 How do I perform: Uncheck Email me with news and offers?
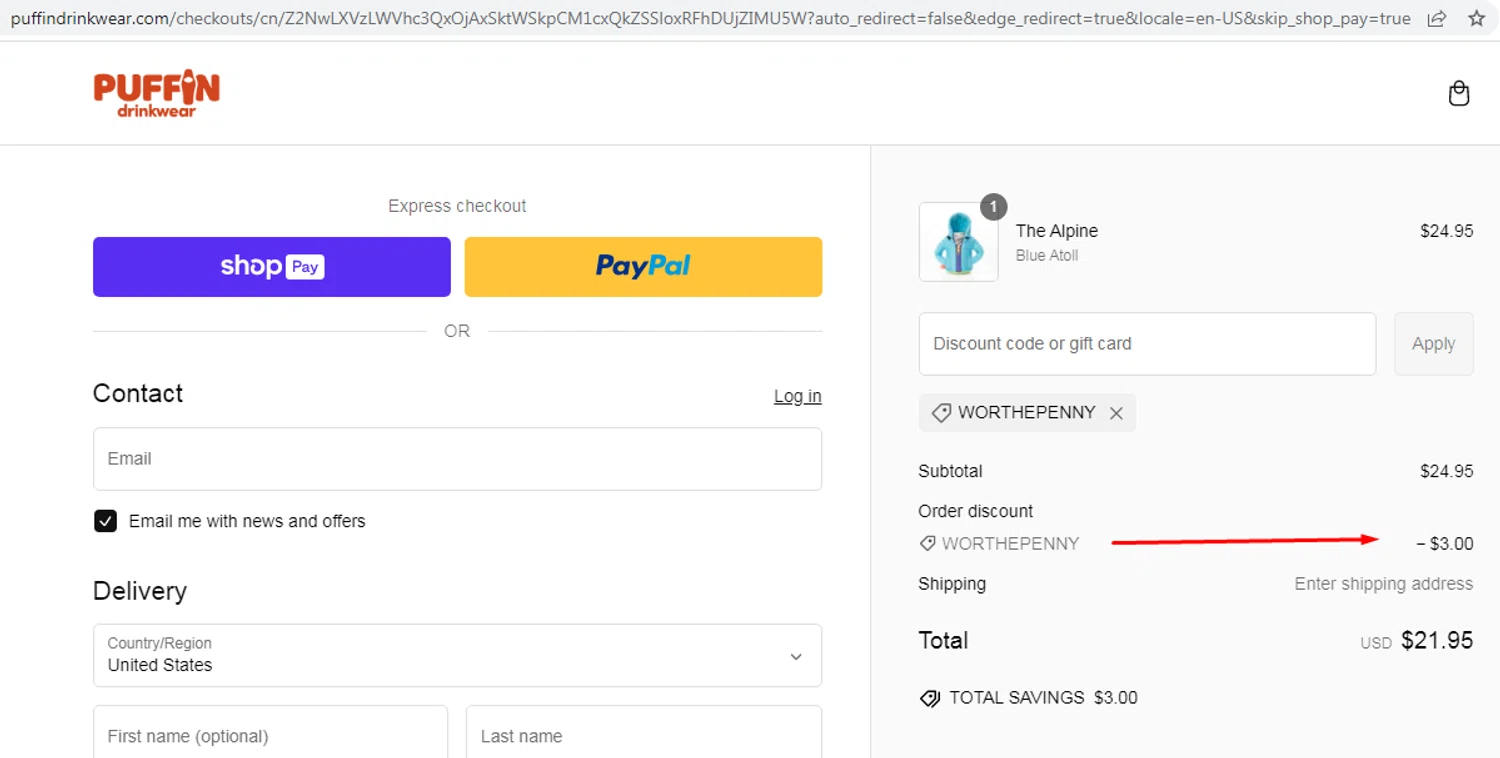click(x=105, y=521)
